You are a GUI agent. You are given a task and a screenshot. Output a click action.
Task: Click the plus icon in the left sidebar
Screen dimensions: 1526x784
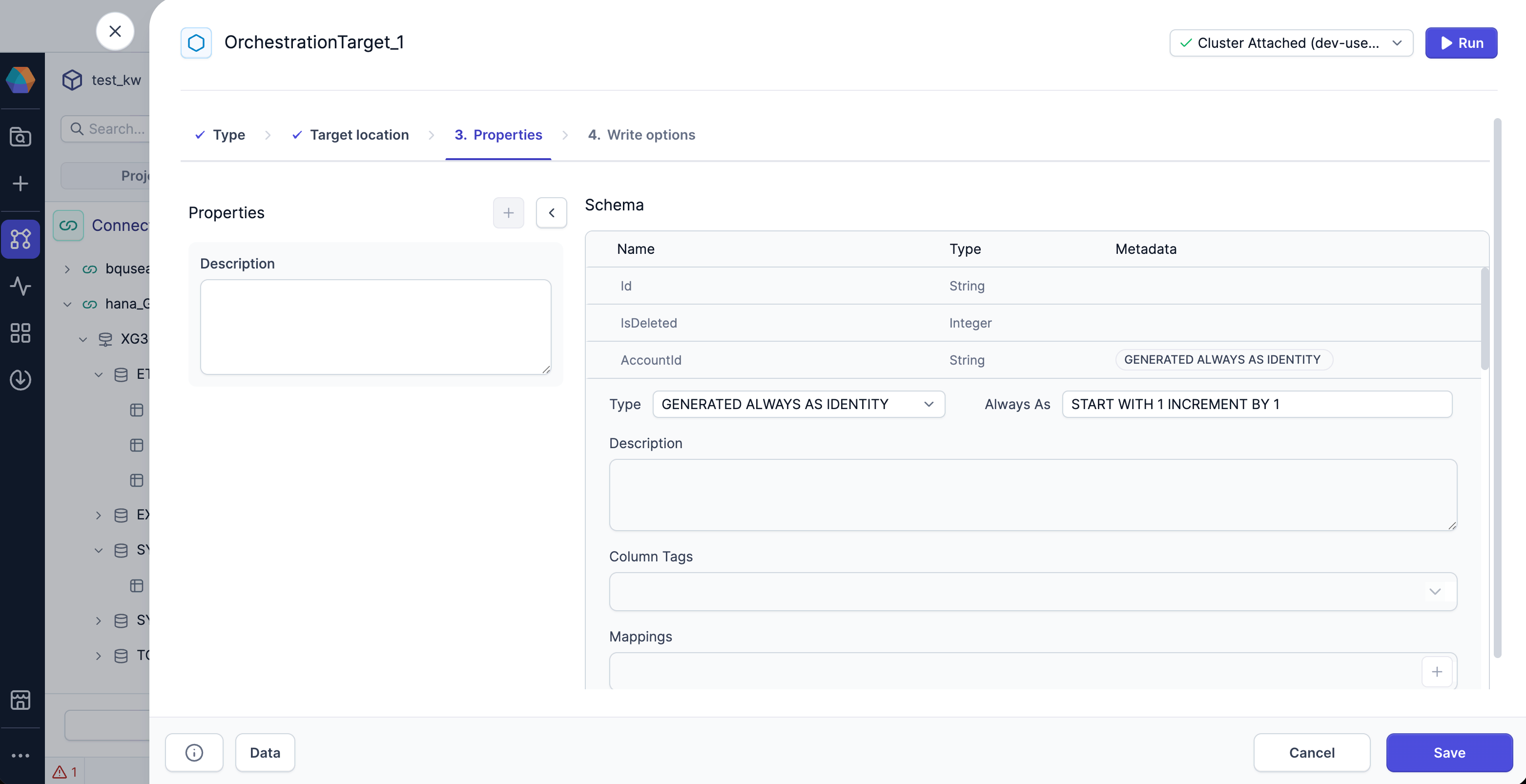[x=21, y=183]
